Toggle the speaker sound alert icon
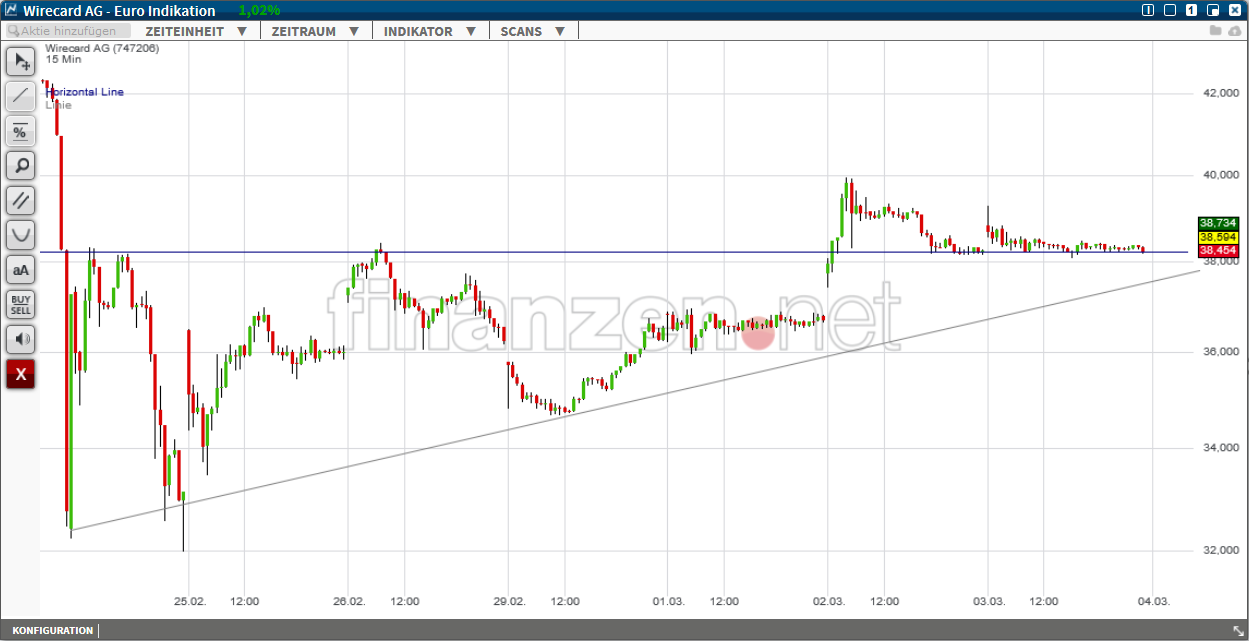Viewport: 1249px width, 641px height. click(20, 339)
